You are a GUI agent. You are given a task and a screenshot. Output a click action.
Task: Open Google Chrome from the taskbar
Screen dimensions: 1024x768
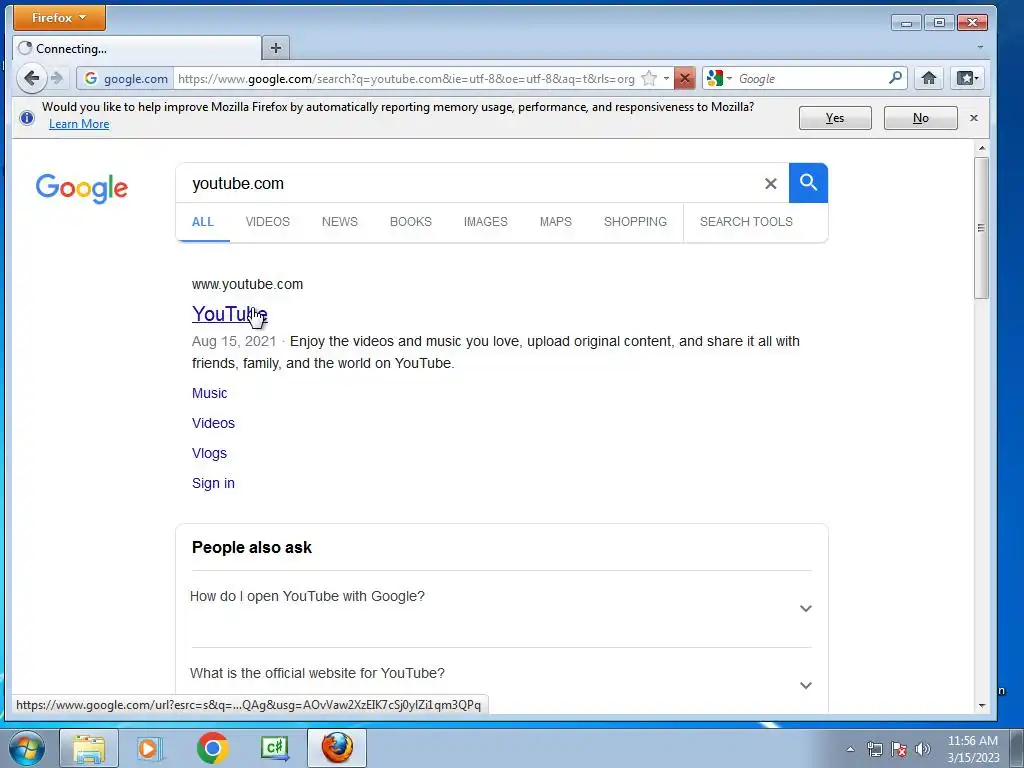(212, 748)
